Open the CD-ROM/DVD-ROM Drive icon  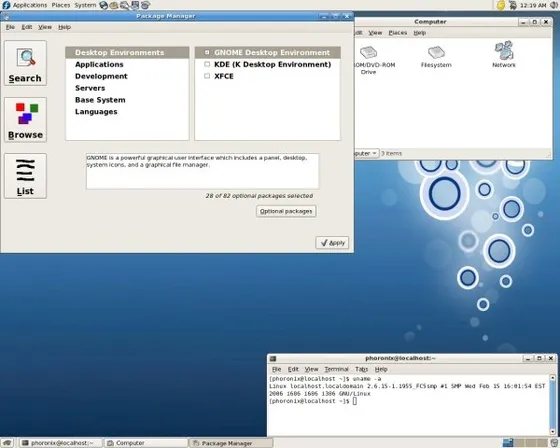point(369,60)
